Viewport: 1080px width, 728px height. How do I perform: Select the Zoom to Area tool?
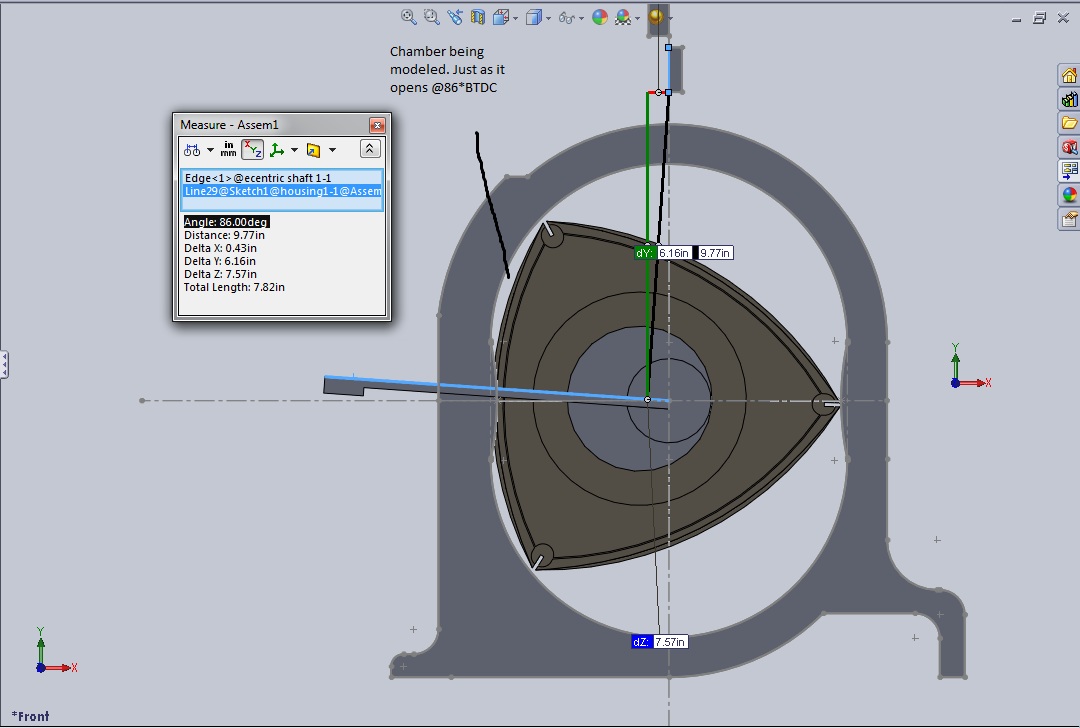pos(431,17)
